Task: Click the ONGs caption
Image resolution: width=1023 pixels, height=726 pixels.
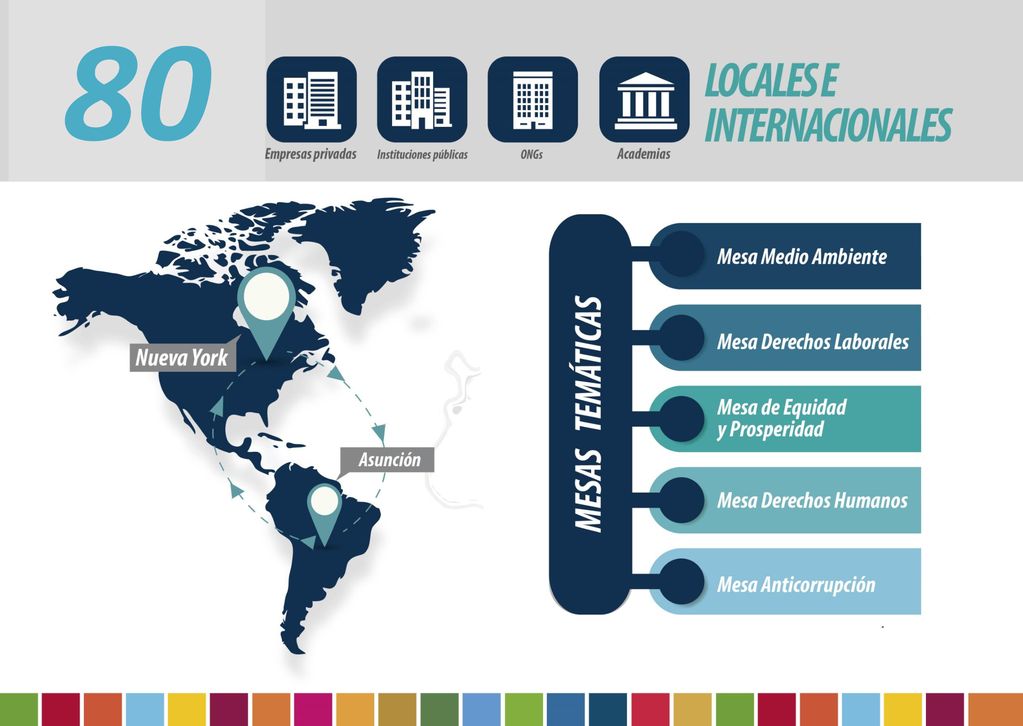Action: (532, 155)
